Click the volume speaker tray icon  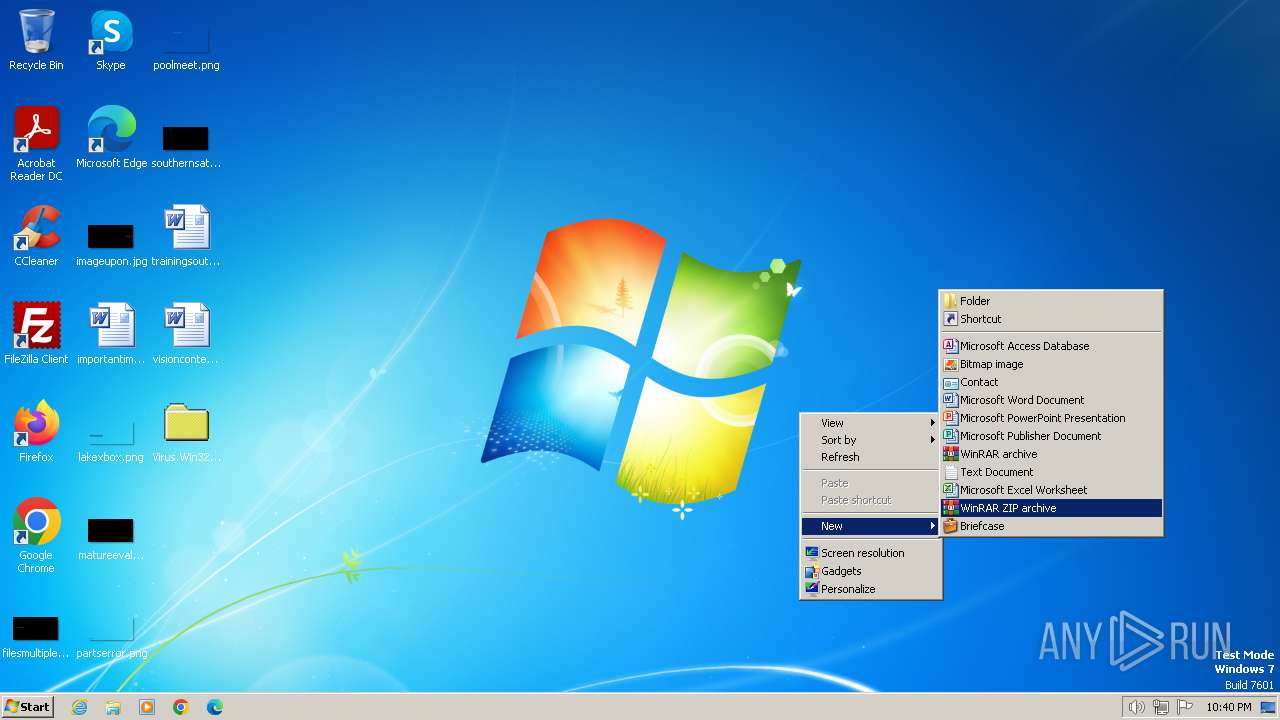[1136, 707]
